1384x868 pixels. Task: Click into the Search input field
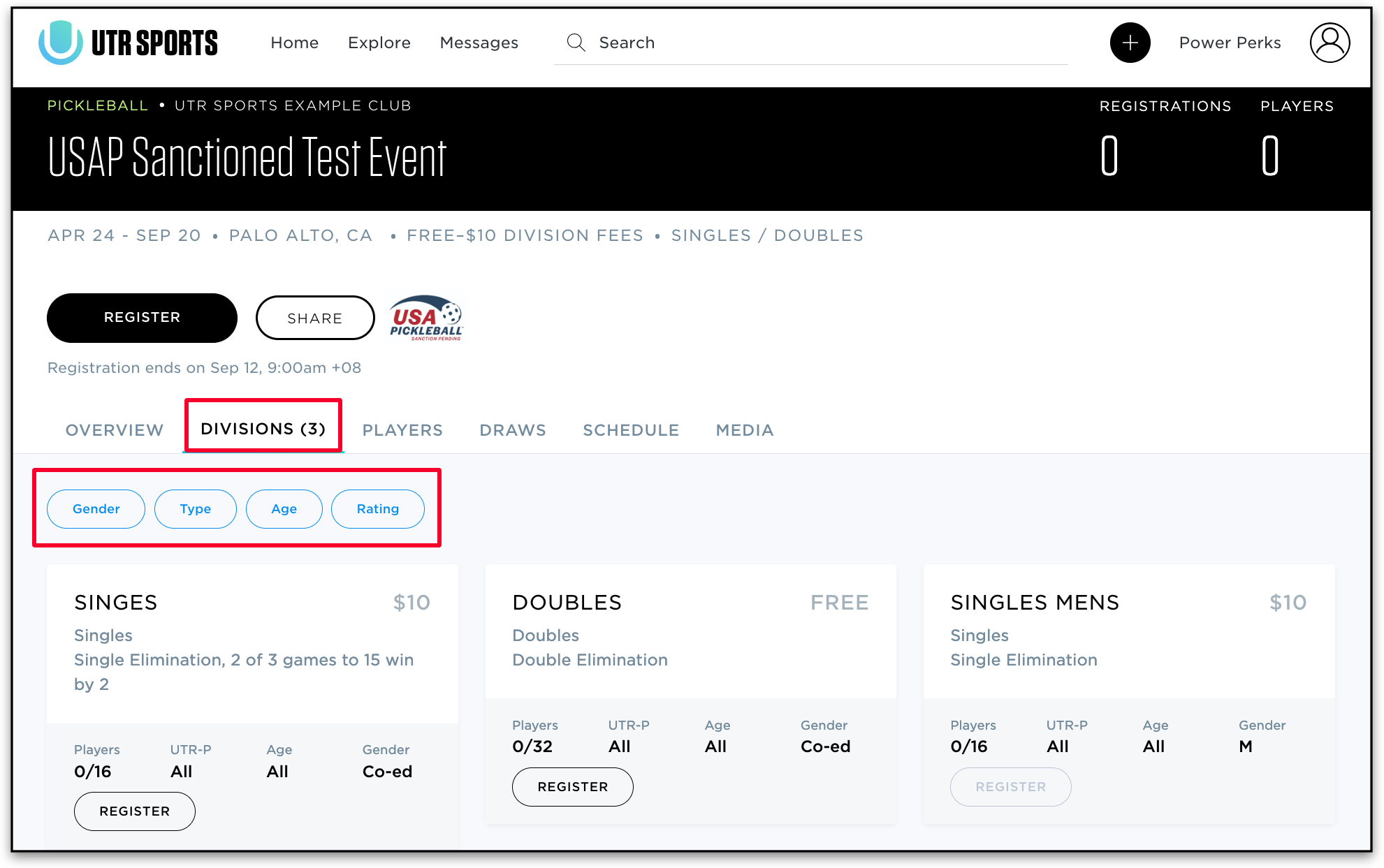tap(824, 43)
